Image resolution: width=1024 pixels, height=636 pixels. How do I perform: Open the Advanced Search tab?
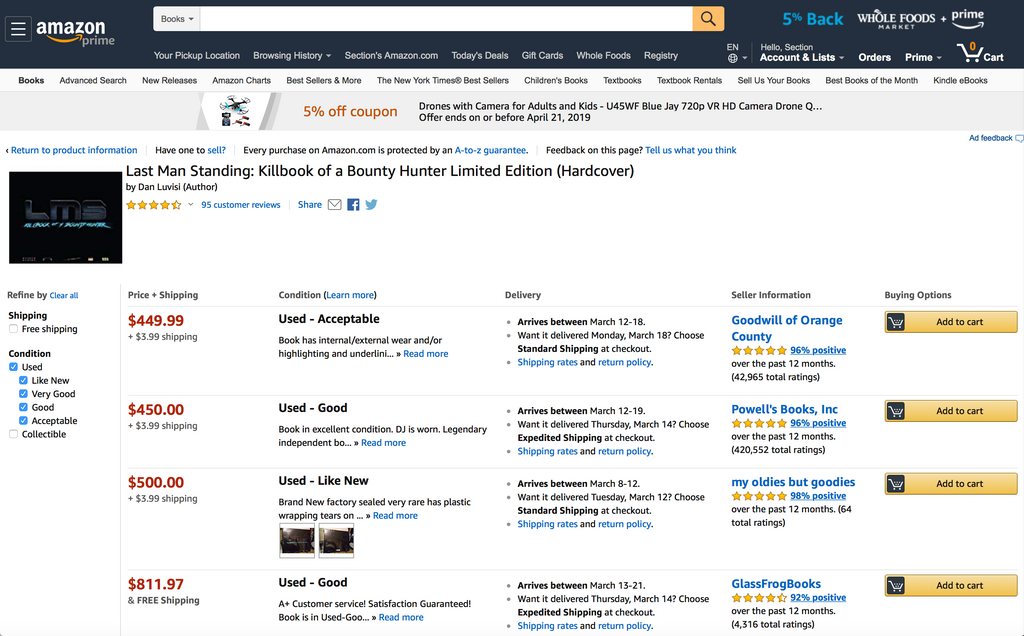pos(93,80)
